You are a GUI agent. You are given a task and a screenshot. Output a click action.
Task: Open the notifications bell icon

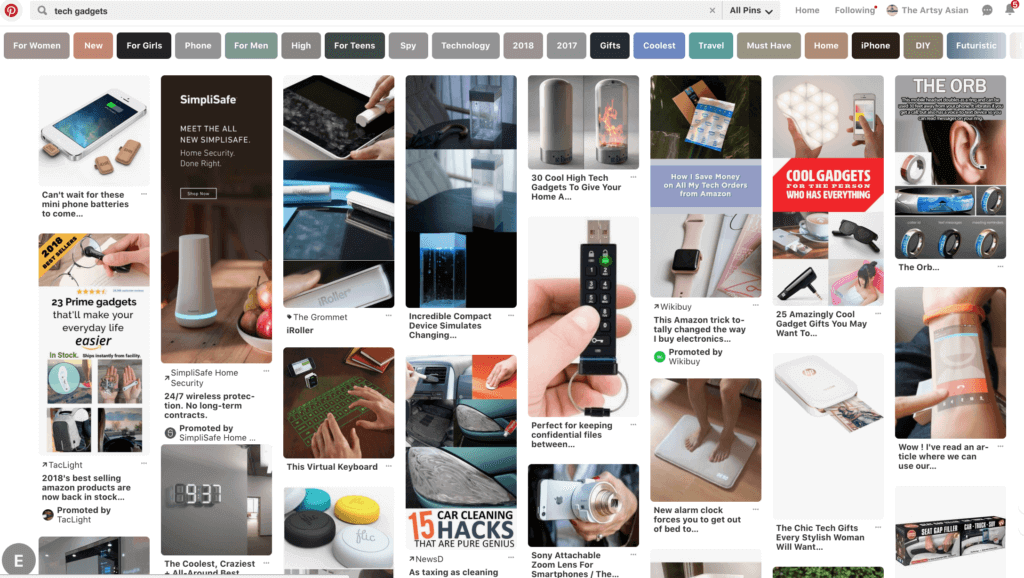(1010, 10)
